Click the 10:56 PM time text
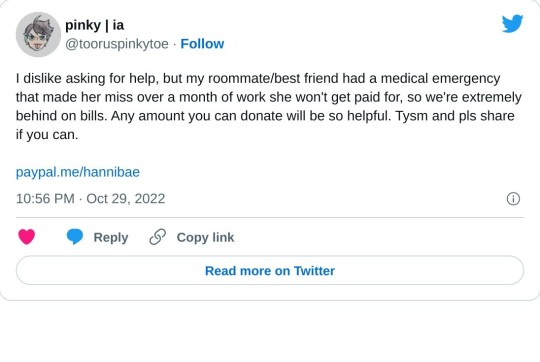Image resolution: width=540 pixels, height=362 pixels. point(45,199)
